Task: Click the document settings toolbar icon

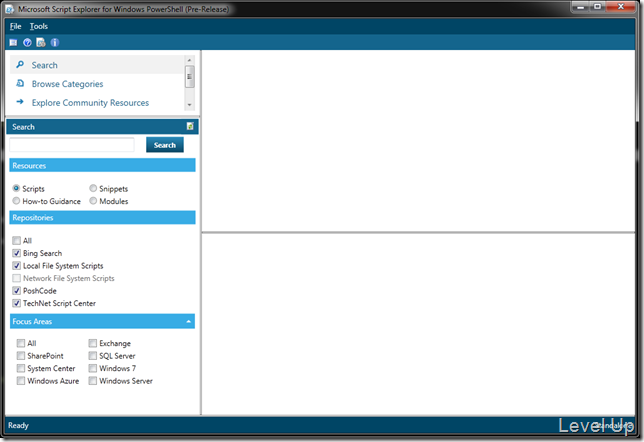Action: click(x=41, y=42)
